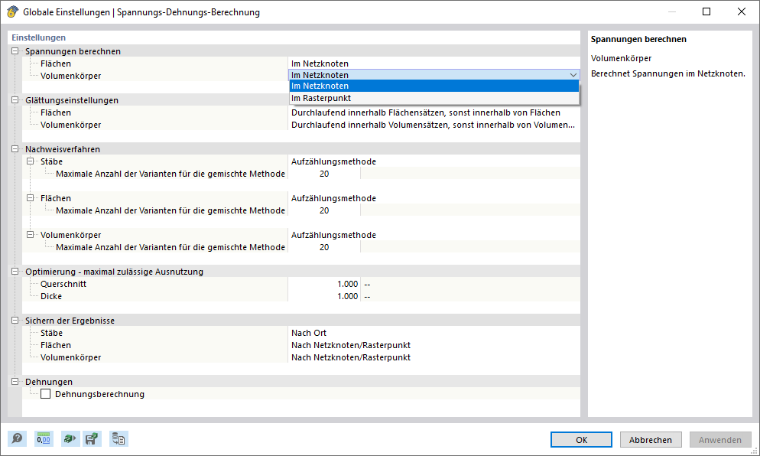Screen dimensions: 760x456
Task: Collapse the Stäbe node under Nachweisverfahren
Action: click(x=30, y=161)
